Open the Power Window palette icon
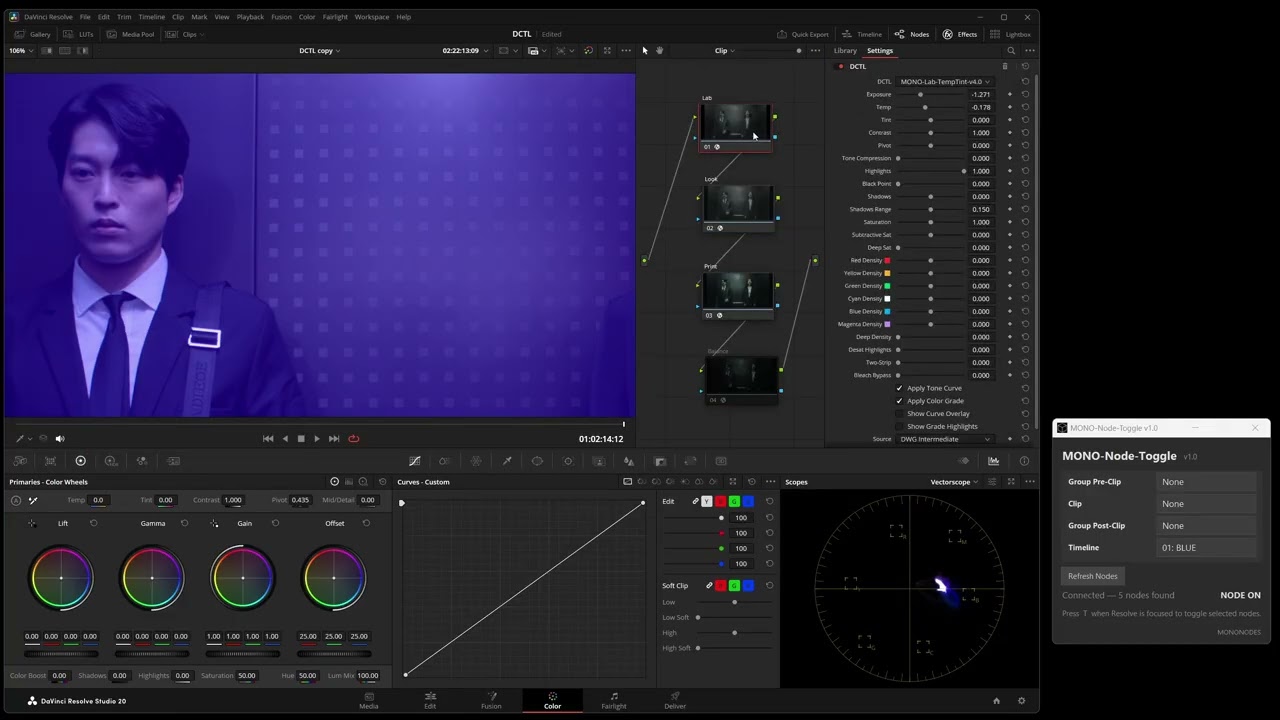The height and width of the screenshot is (720, 1280). click(537, 461)
